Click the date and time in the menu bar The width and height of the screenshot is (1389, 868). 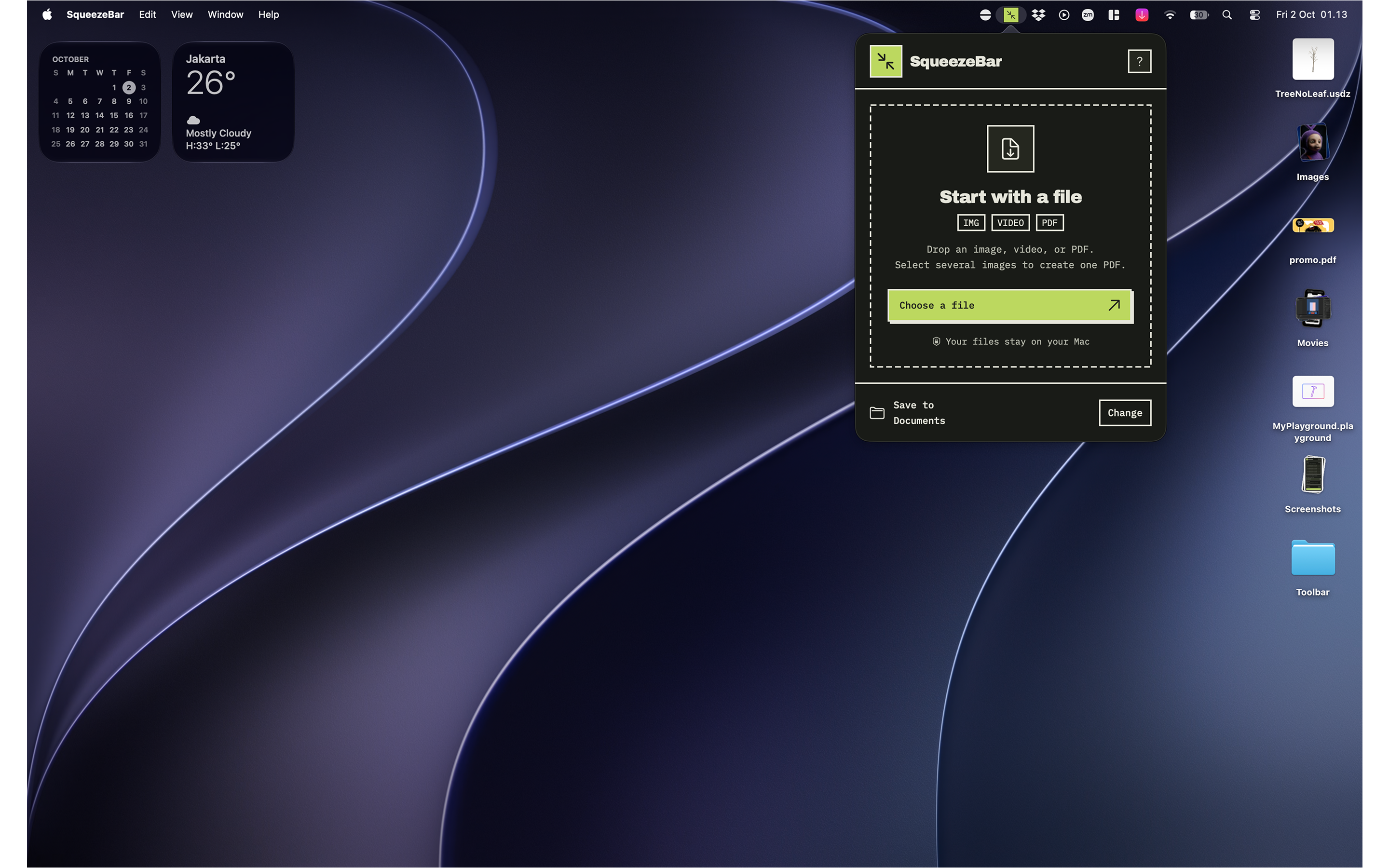1311,14
